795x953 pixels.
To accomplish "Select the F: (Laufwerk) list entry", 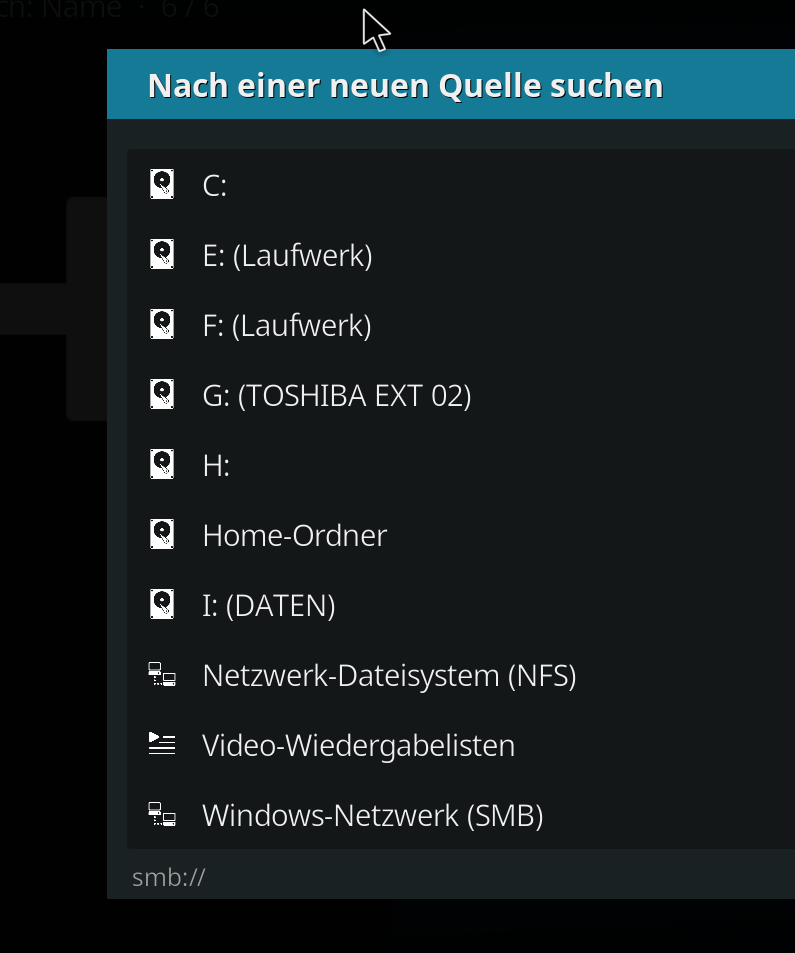I will pos(461,325).
